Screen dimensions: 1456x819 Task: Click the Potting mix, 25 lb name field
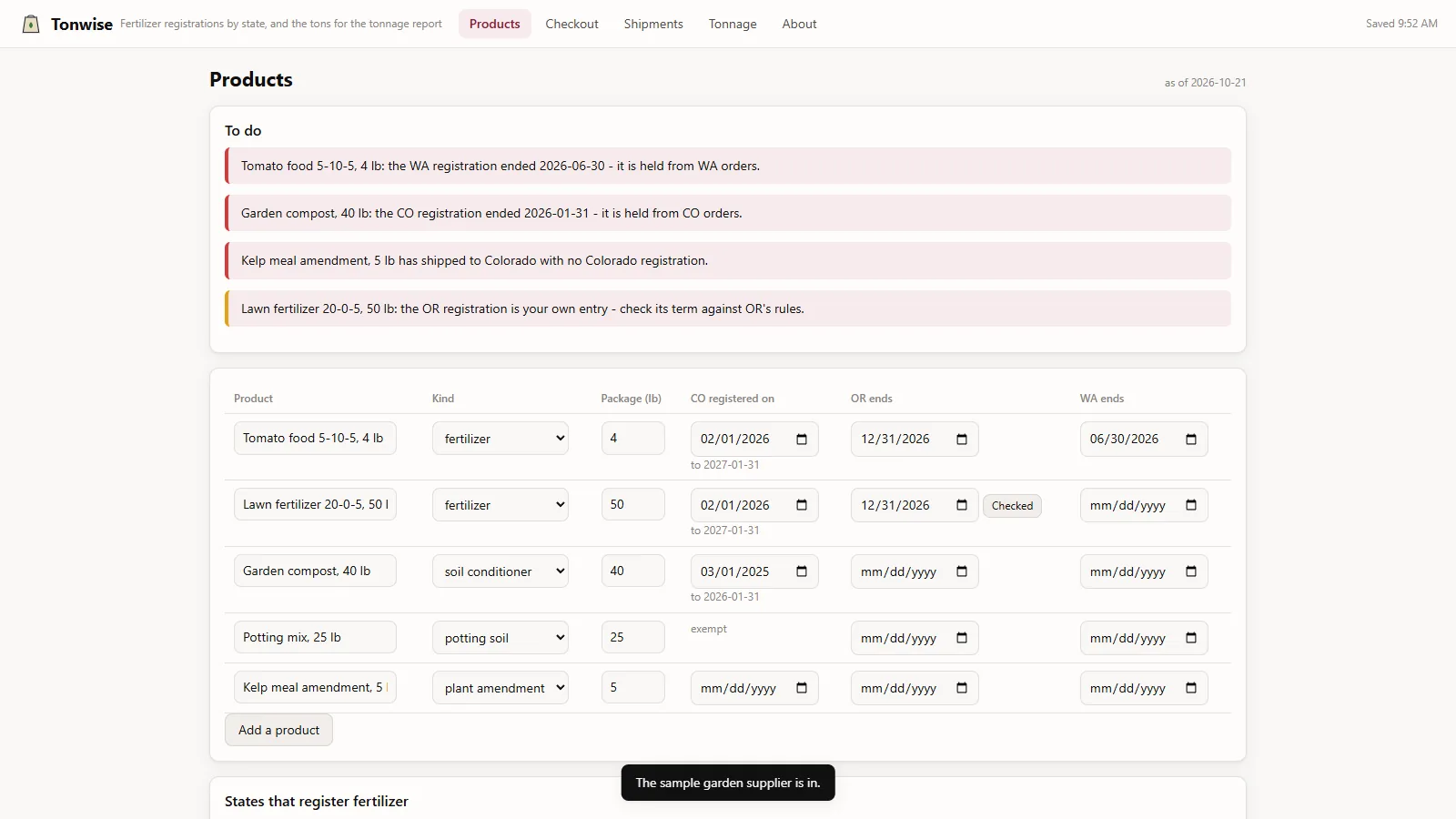tap(315, 637)
